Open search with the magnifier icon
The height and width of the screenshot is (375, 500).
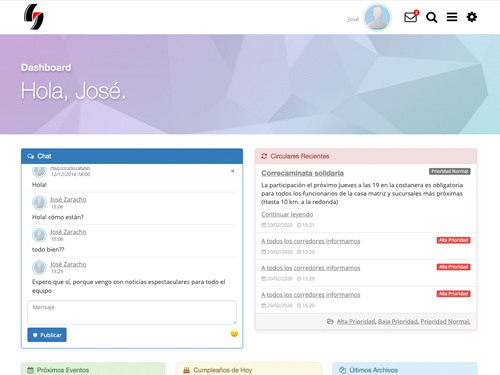[432, 17]
